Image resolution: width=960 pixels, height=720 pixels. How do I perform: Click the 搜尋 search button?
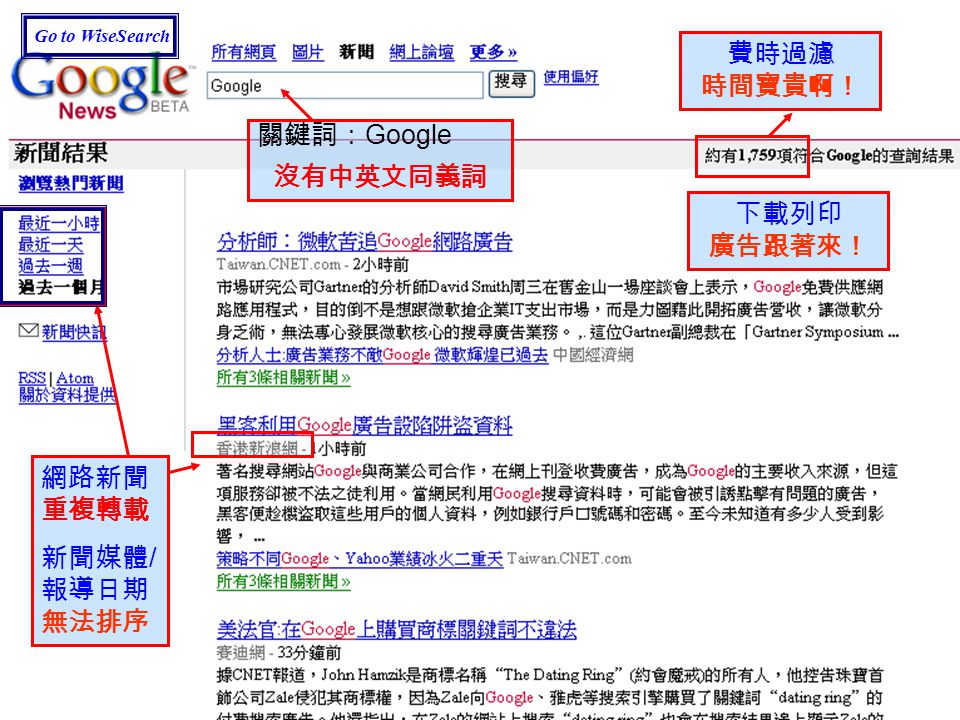click(x=511, y=83)
